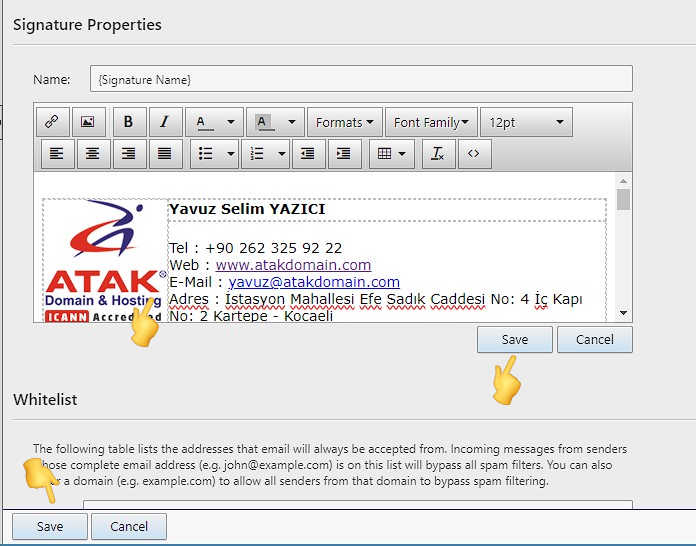Click the editor scrollbar down arrow
This screenshot has height=546, width=696.
(623, 313)
